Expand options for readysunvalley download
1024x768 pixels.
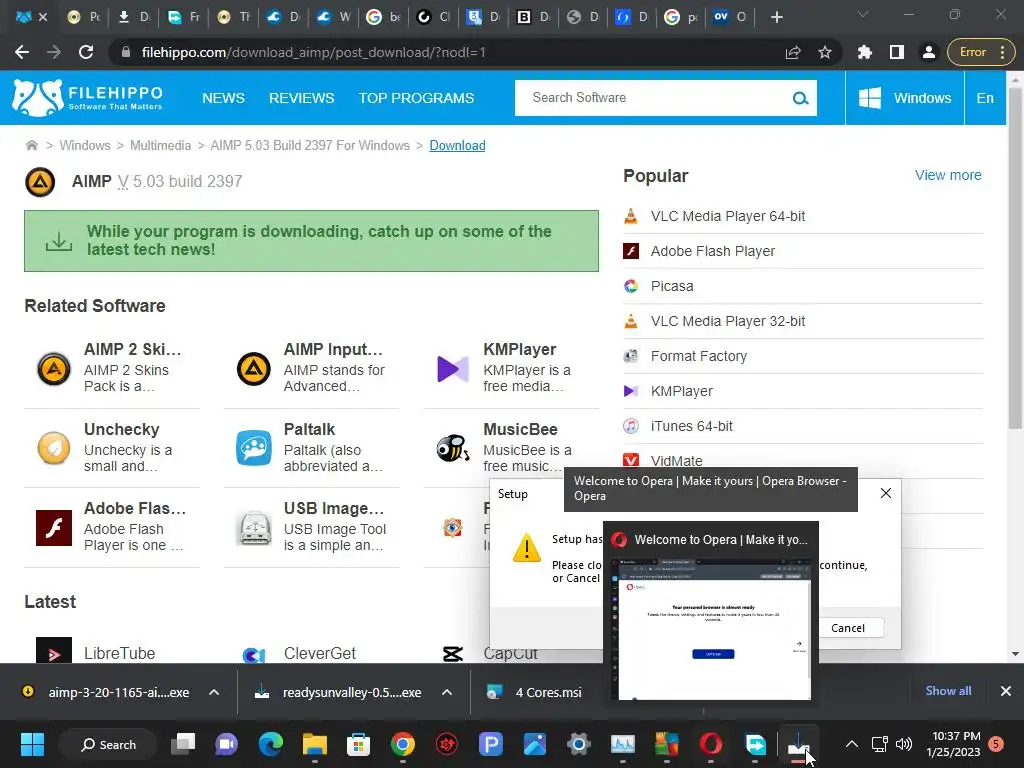(x=447, y=692)
